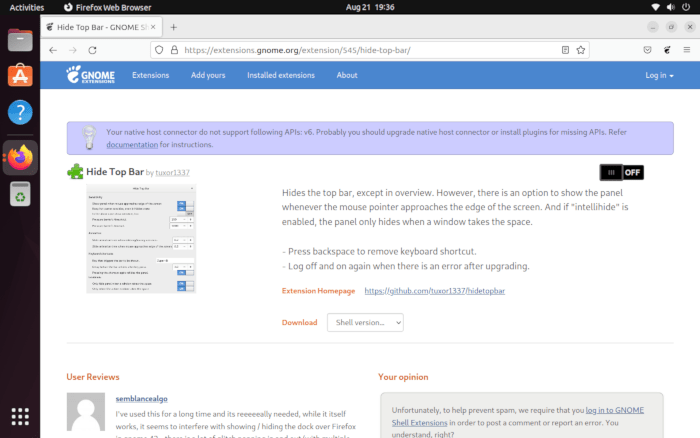Visit author tuxor1337's profile link

point(172,172)
